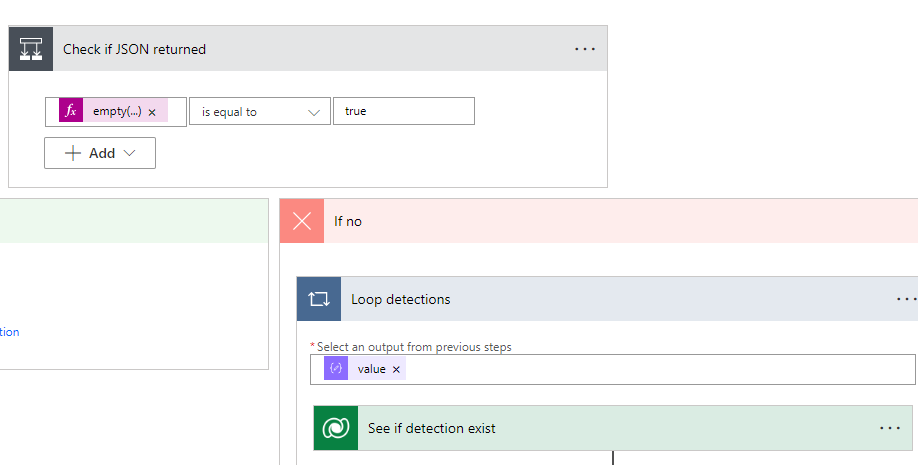Click the red X icon on If no
This screenshot has width=918, height=465.
coord(302,221)
